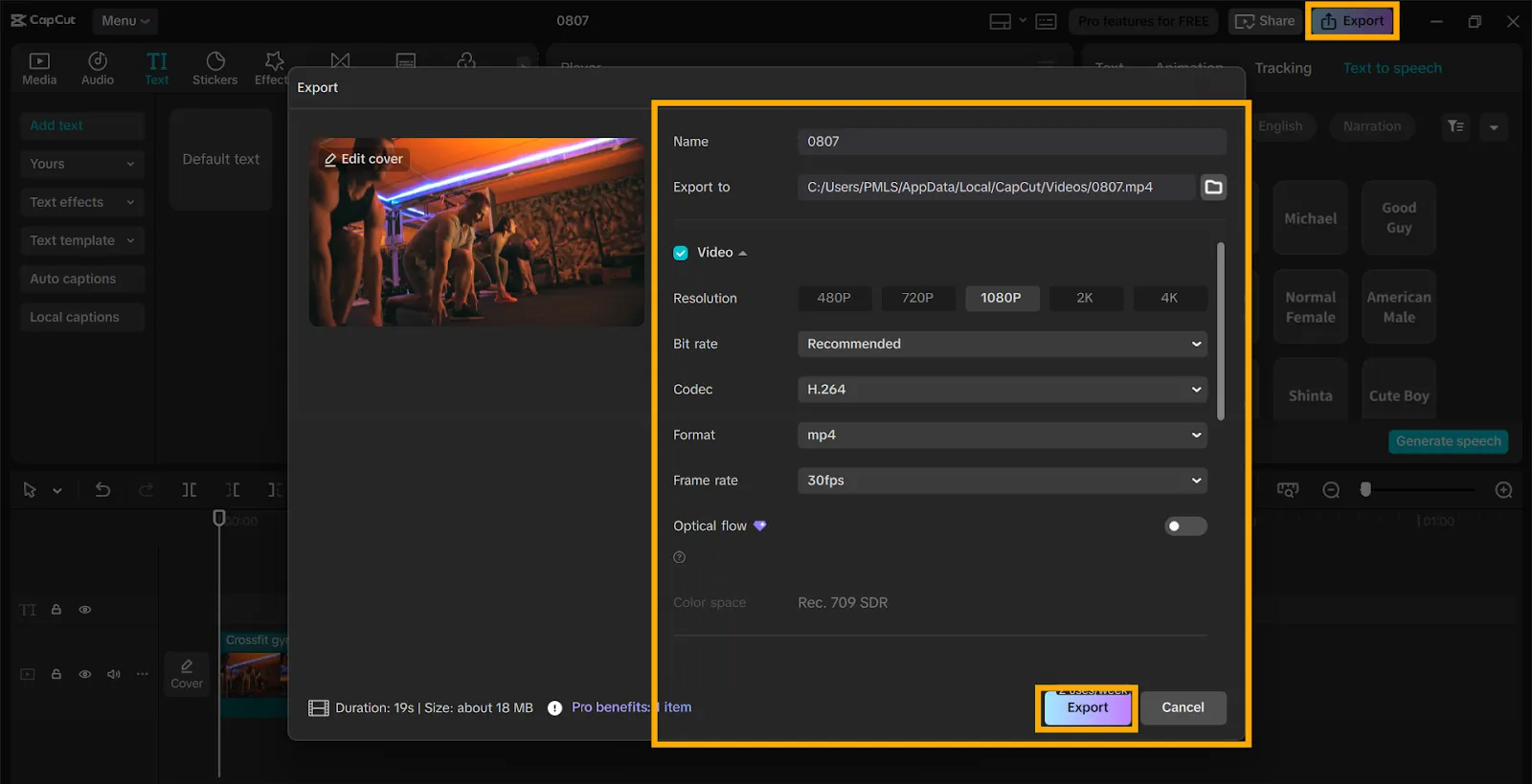Viewport: 1532px width, 784px height.
Task: Click Edit cover on preview
Action: pyautogui.click(x=364, y=159)
